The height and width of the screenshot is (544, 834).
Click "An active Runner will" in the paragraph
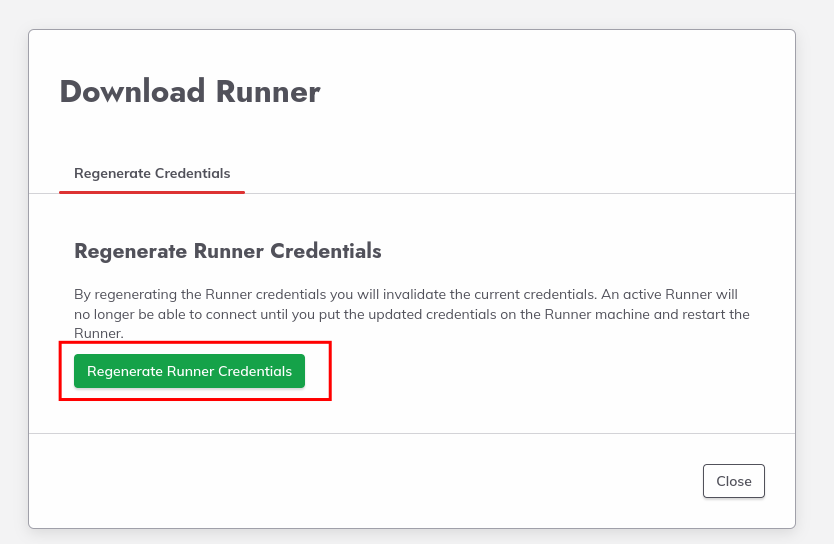[x=669, y=295]
